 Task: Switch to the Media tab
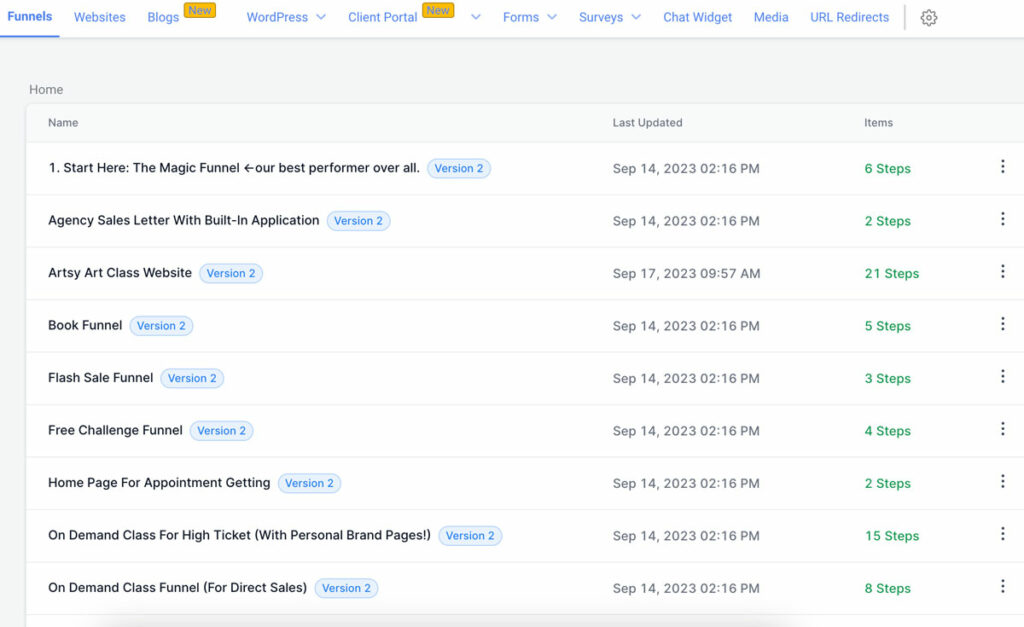pyautogui.click(x=771, y=17)
